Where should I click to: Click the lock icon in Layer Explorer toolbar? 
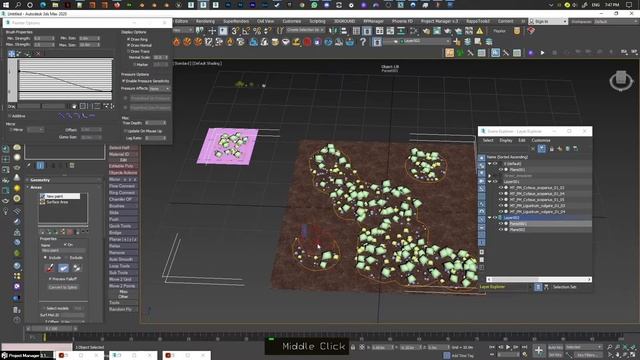click(551, 149)
